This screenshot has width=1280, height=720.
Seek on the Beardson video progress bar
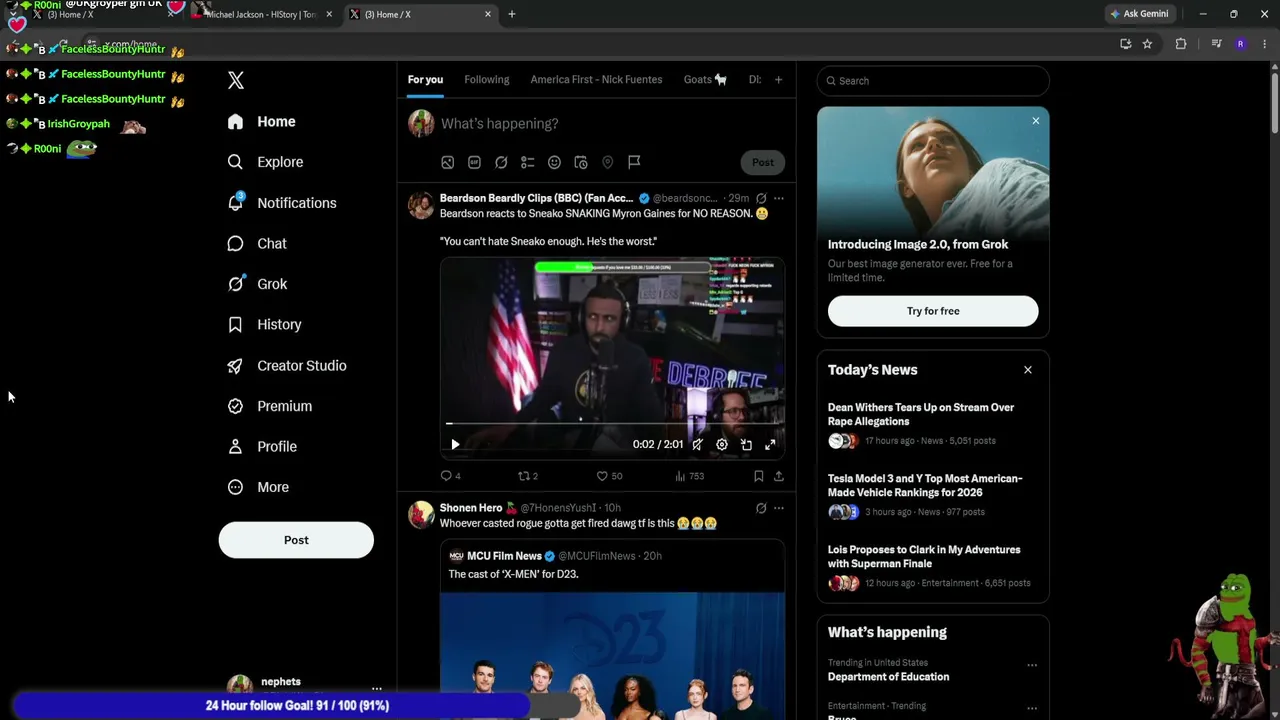(x=612, y=424)
